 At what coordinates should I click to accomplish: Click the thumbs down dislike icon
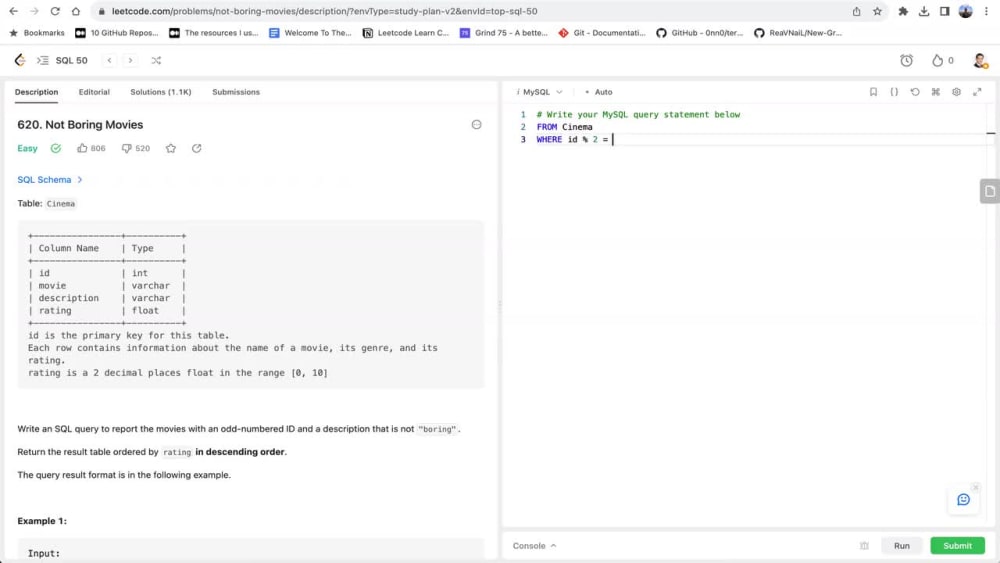pyautogui.click(x=127, y=148)
